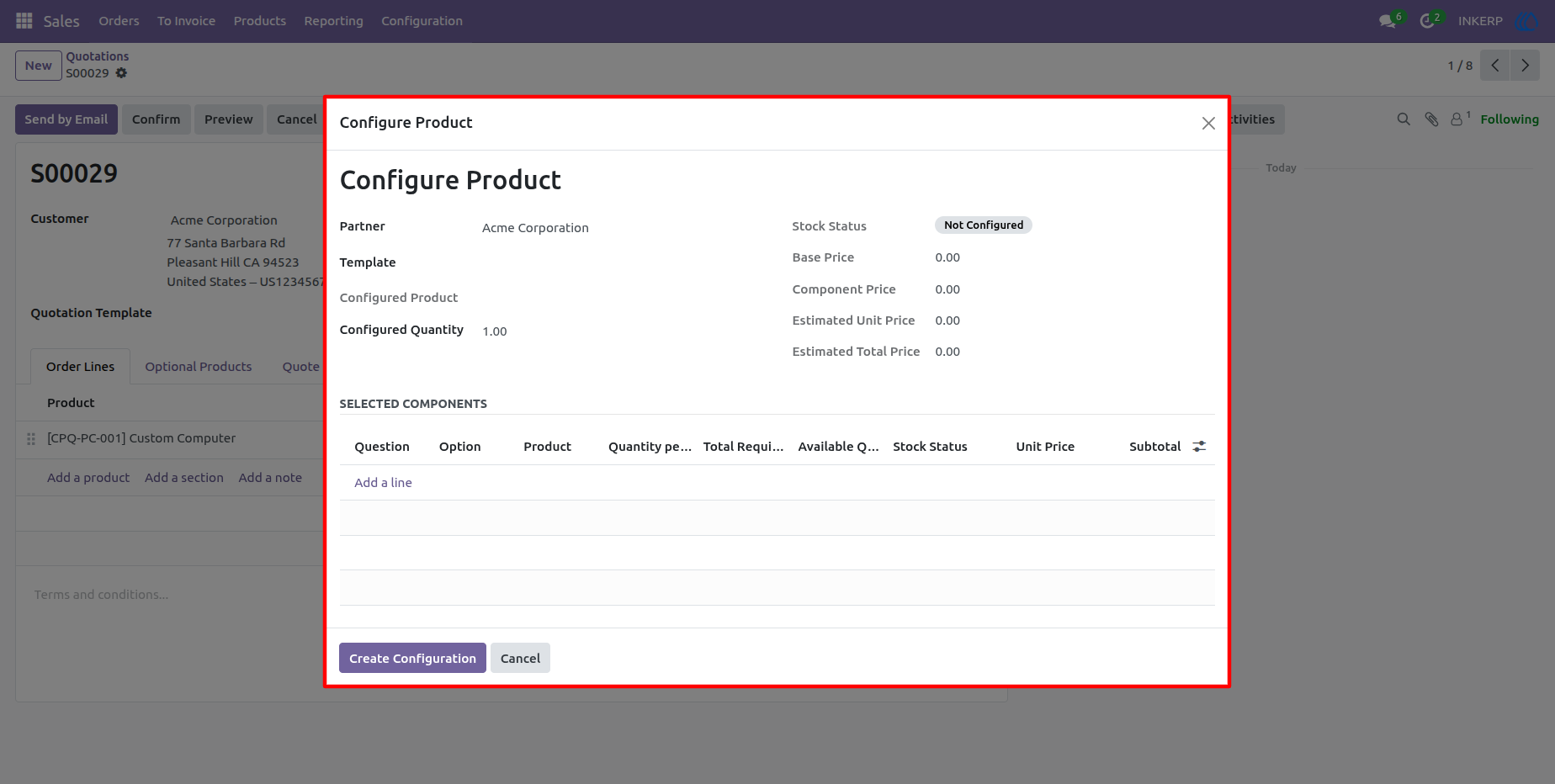1555x784 pixels.
Task: Sort by the Unit Price column header
Action: pyautogui.click(x=1045, y=447)
